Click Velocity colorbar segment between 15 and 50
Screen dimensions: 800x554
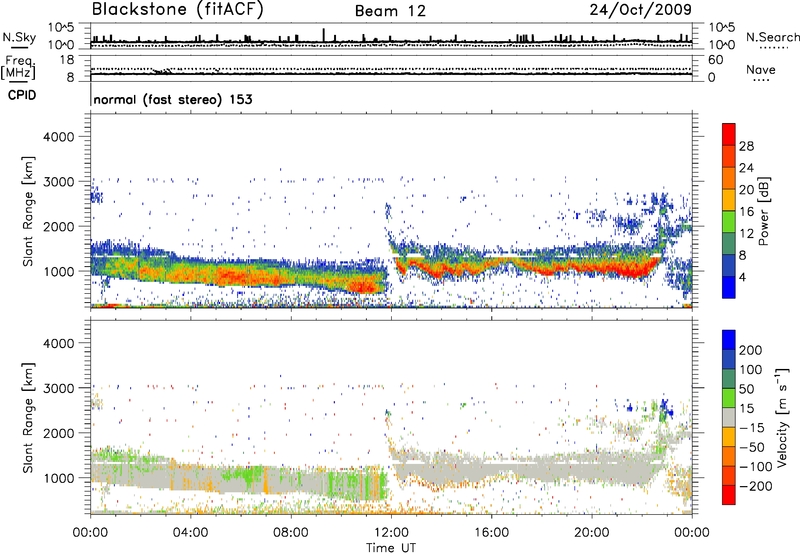(x=729, y=398)
